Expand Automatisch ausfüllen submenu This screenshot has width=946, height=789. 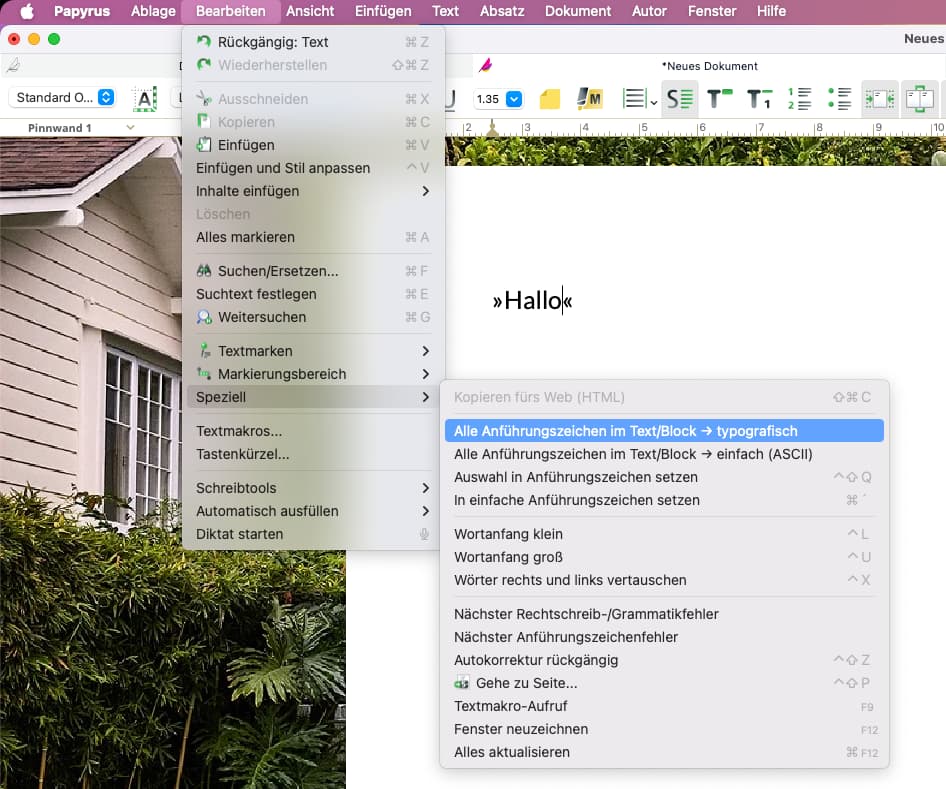[313, 511]
